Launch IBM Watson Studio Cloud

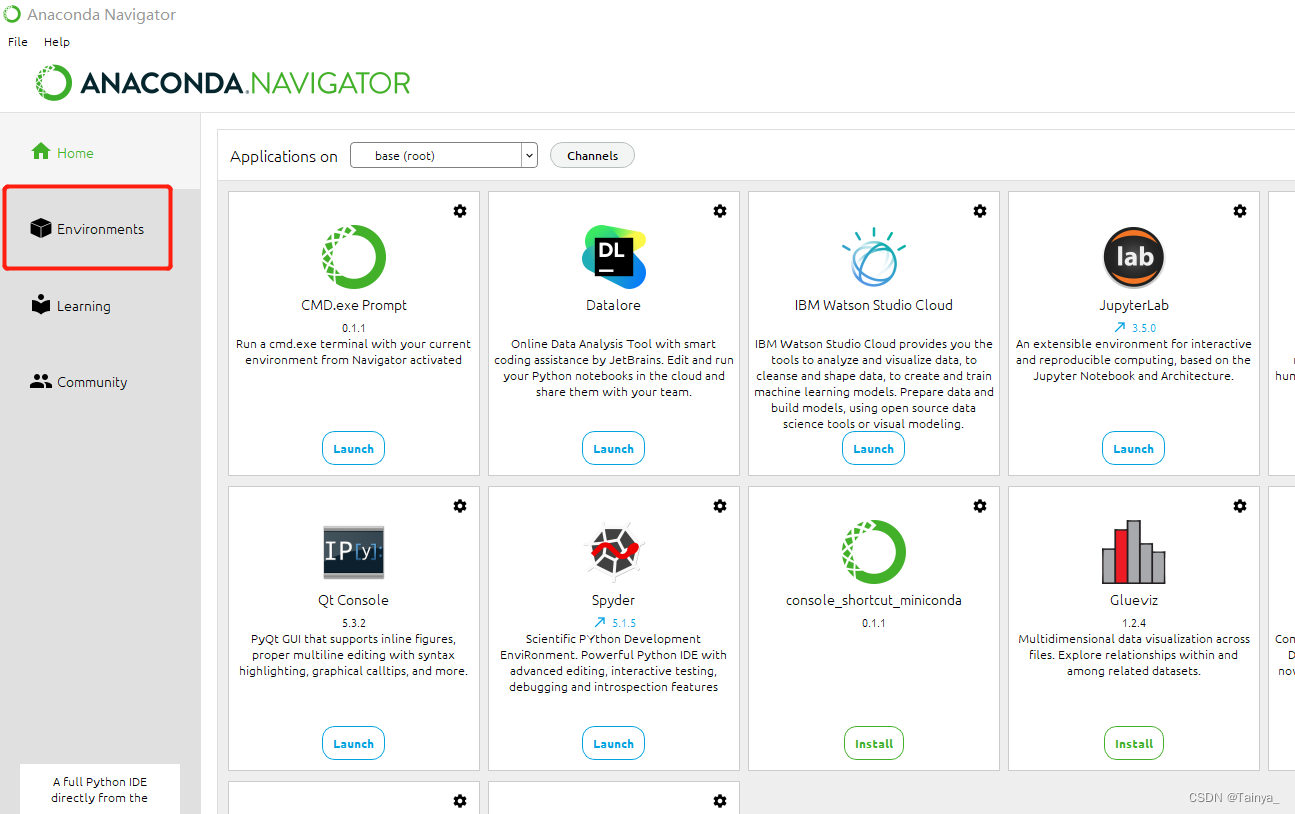pyautogui.click(x=873, y=448)
